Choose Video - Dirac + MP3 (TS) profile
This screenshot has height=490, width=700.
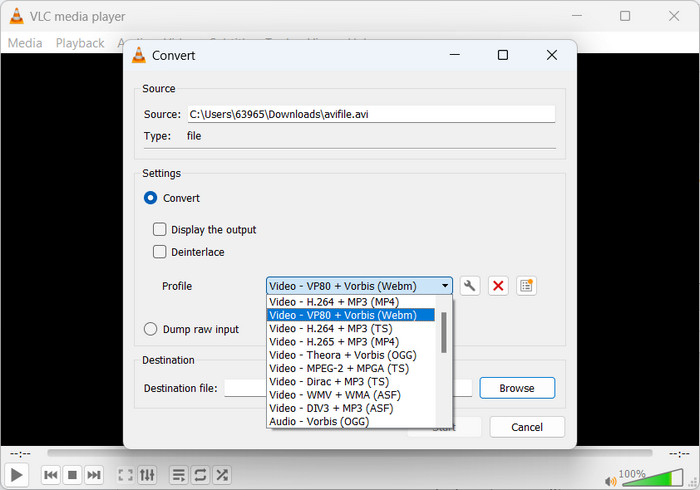351,382
